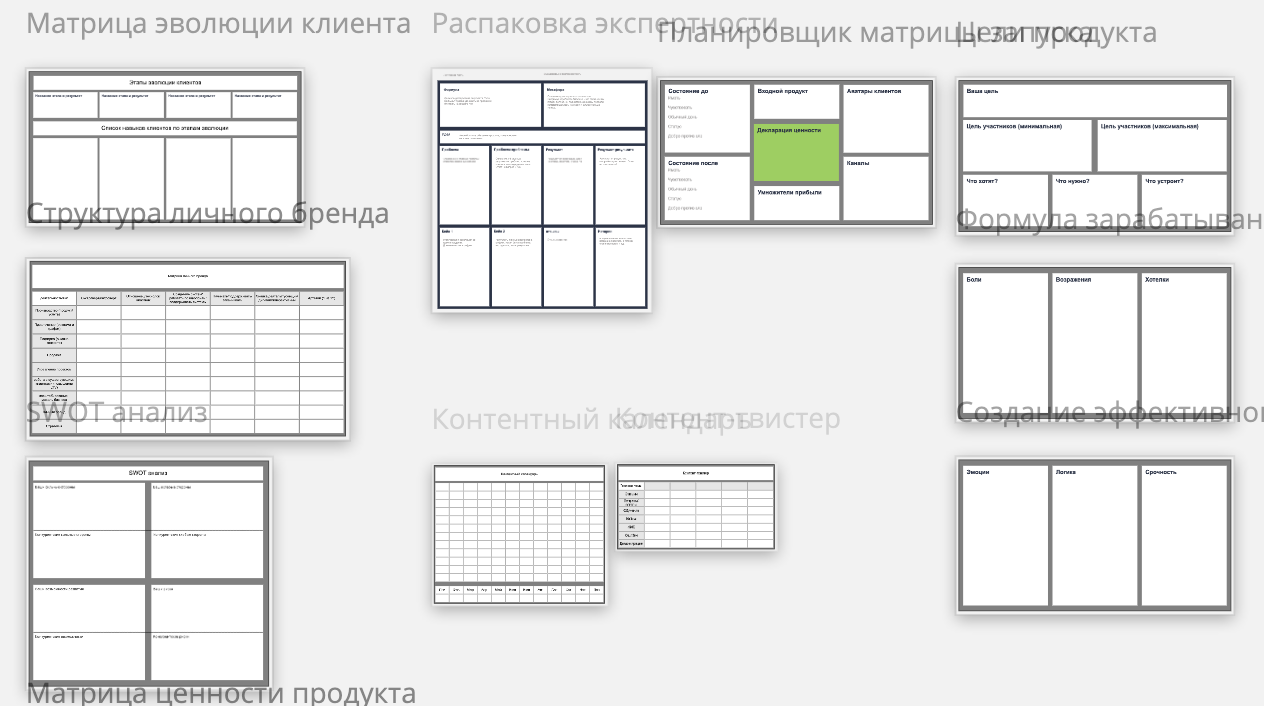Select the 'Создание эффективног…' frame title

pyautogui.click(x=1110, y=412)
